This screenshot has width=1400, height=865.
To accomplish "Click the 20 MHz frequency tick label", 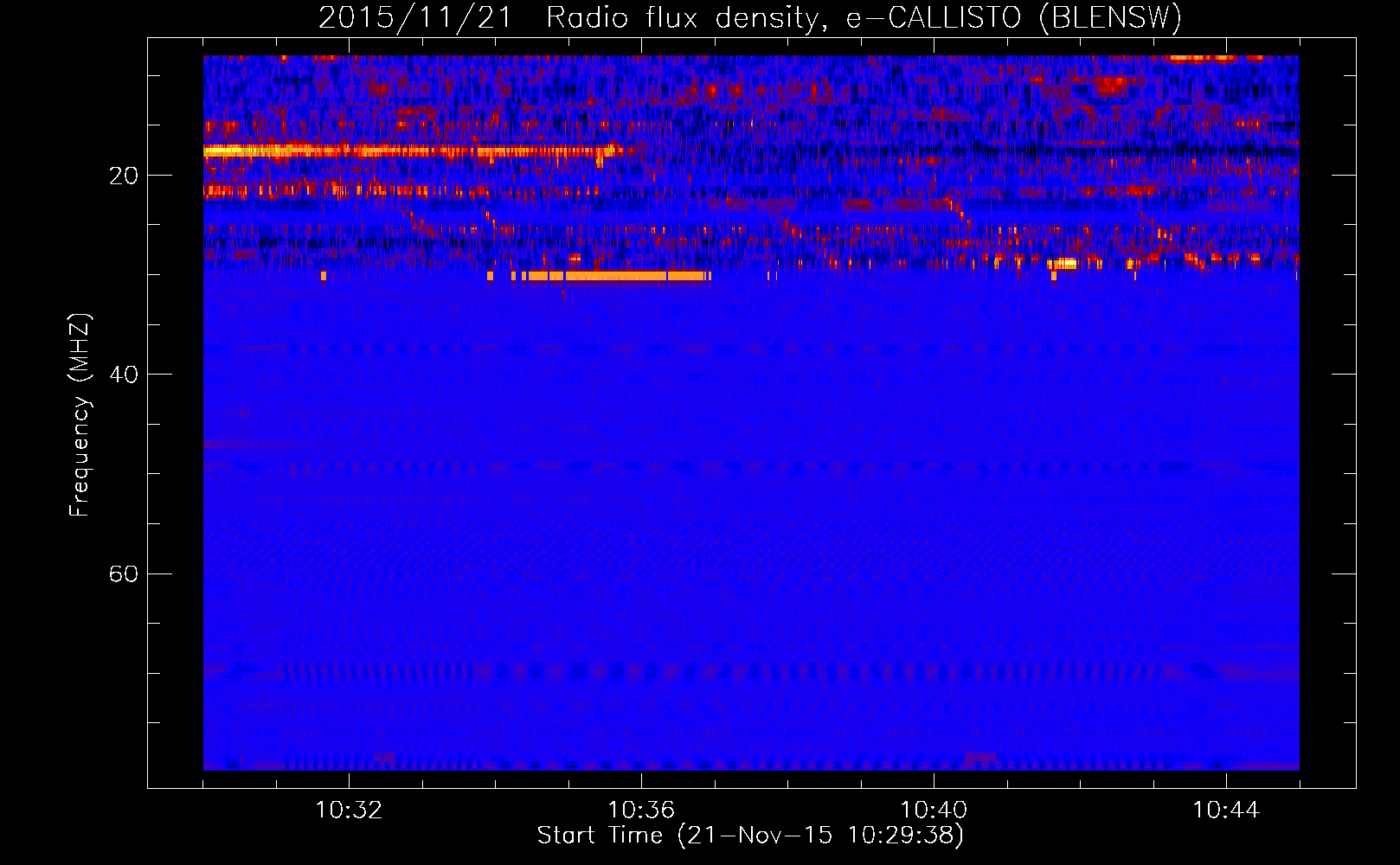I will (x=123, y=176).
